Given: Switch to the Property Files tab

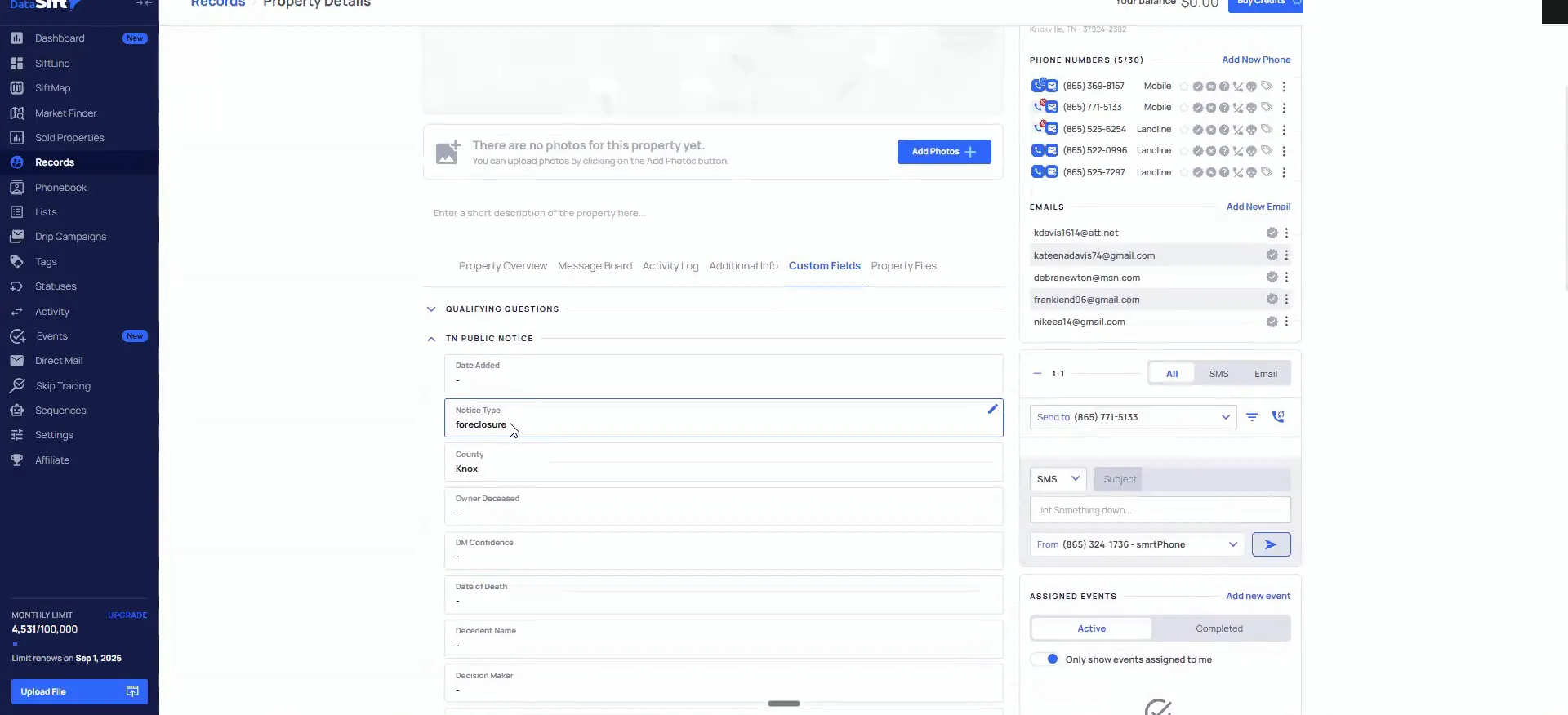Looking at the screenshot, I should pos(903,266).
